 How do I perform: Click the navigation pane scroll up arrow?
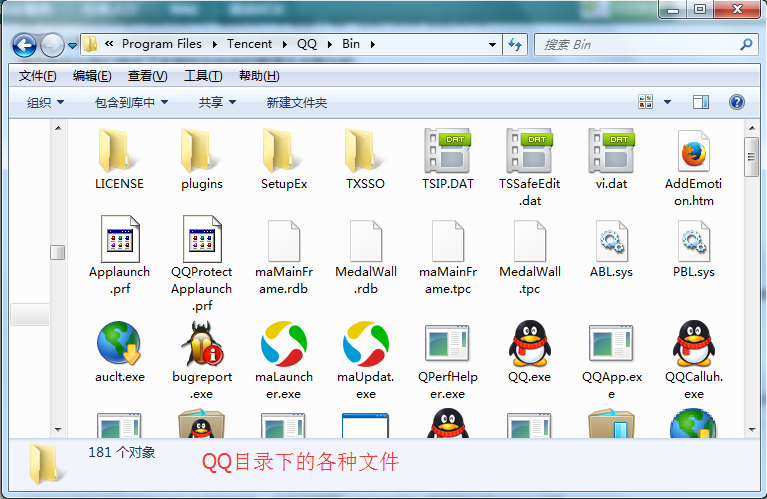58,128
